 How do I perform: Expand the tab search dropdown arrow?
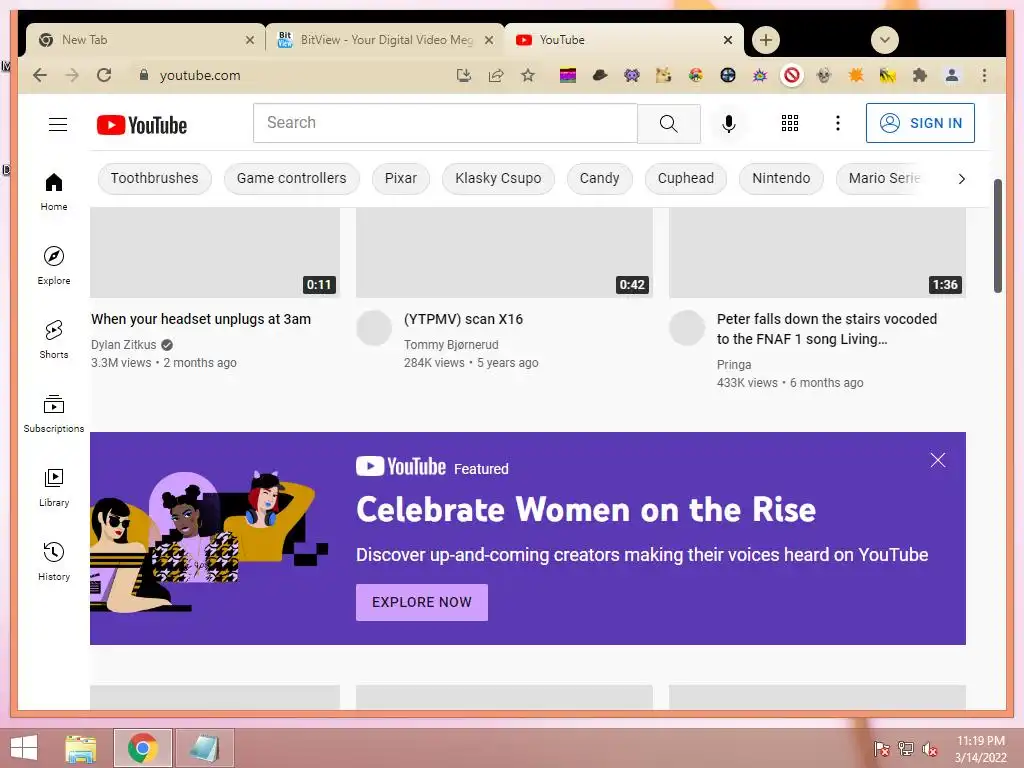click(x=884, y=40)
